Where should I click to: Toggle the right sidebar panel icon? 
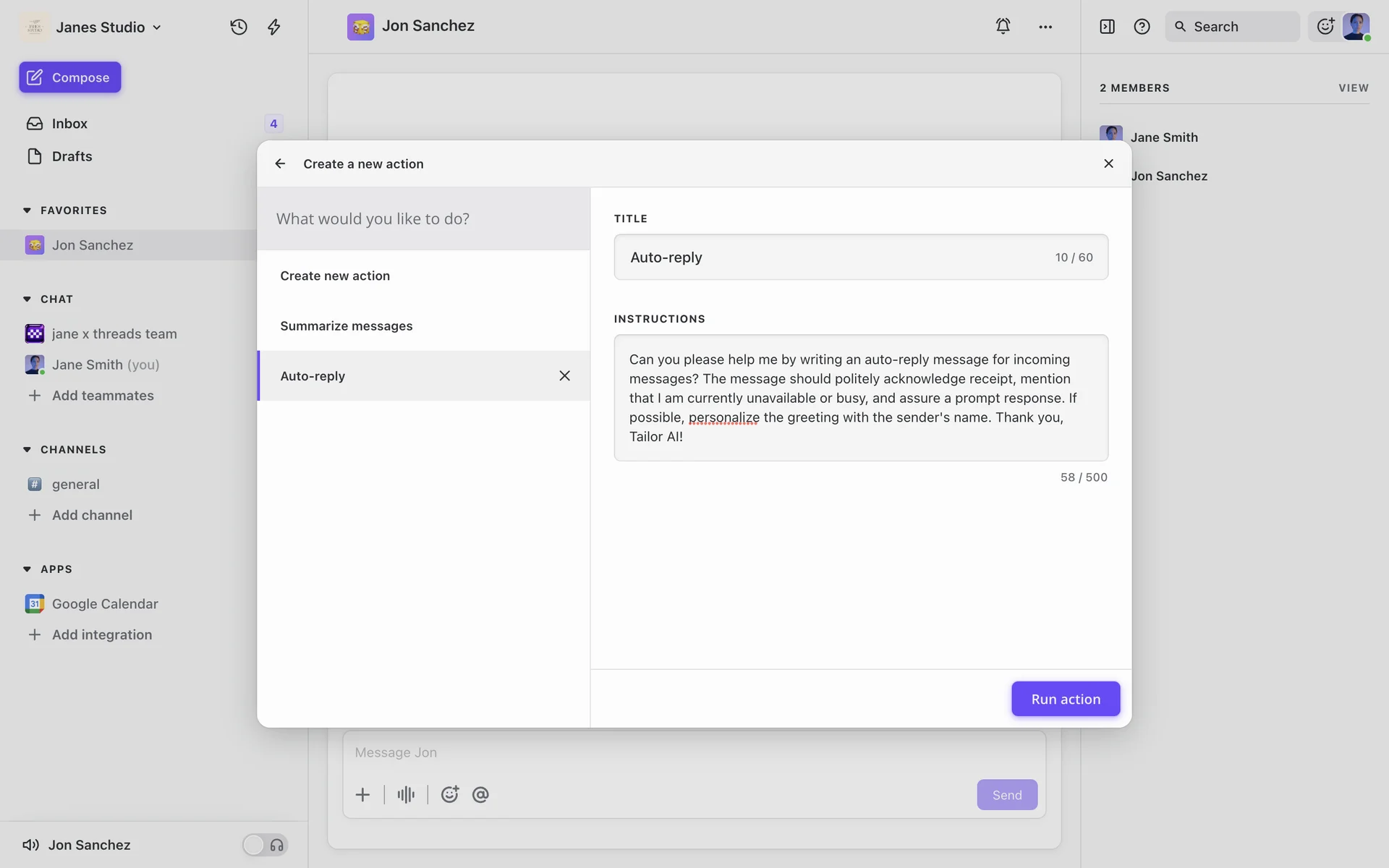click(1107, 27)
